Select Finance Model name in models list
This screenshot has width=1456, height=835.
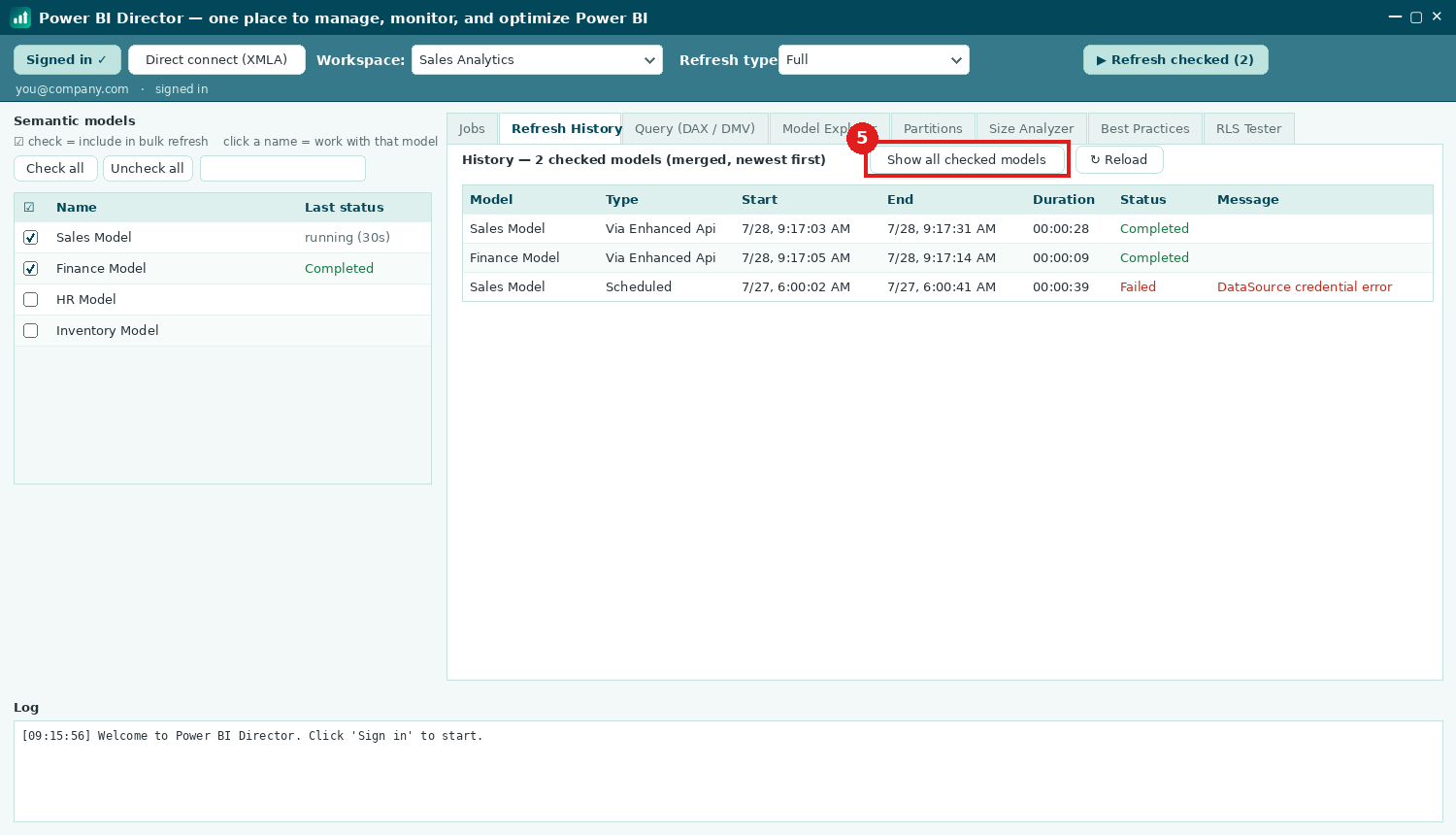tap(101, 268)
